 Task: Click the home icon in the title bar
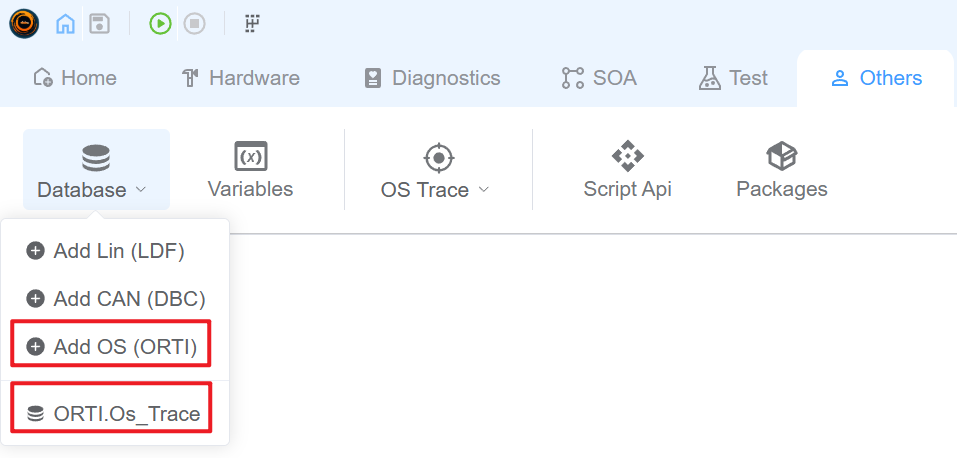(65, 23)
